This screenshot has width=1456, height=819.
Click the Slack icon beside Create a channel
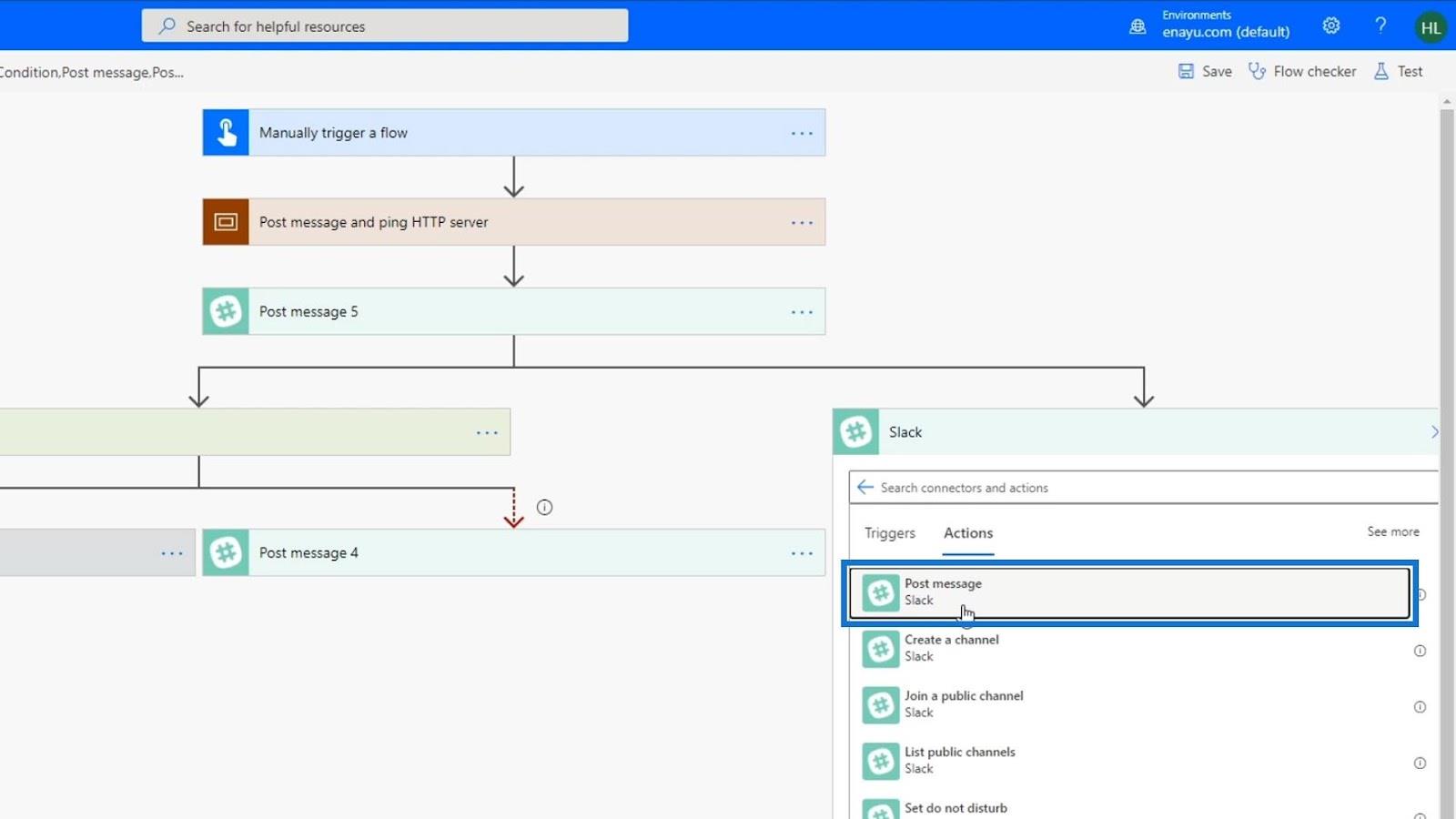[x=880, y=649]
